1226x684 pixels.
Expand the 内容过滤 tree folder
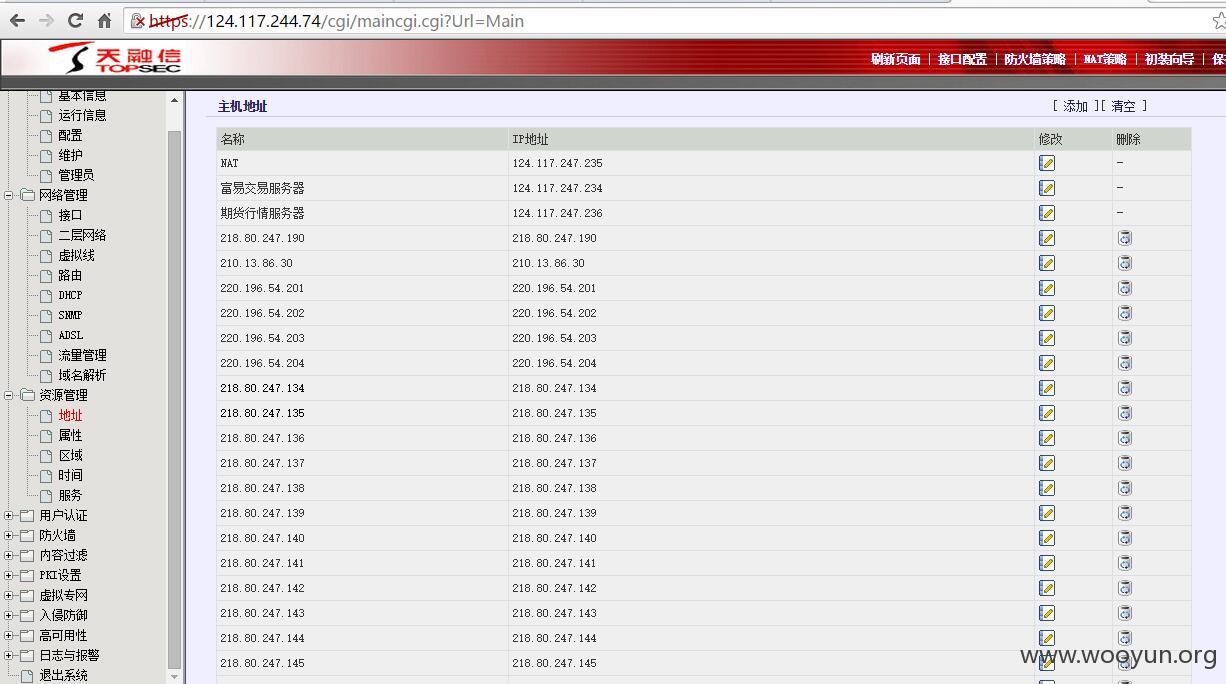click(x=9, y=555)
